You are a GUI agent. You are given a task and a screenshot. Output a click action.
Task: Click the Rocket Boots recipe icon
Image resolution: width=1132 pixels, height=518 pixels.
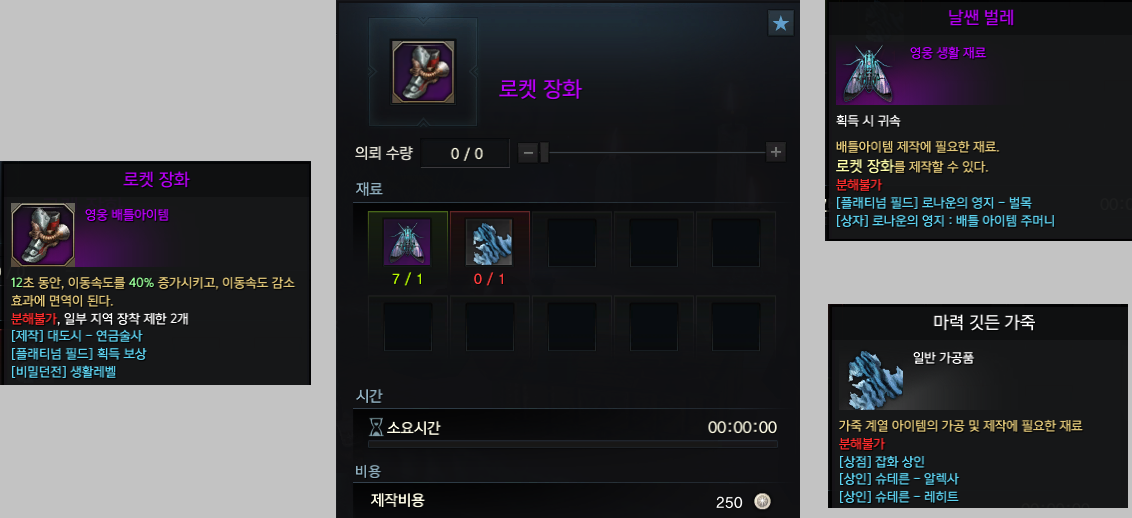423,72
